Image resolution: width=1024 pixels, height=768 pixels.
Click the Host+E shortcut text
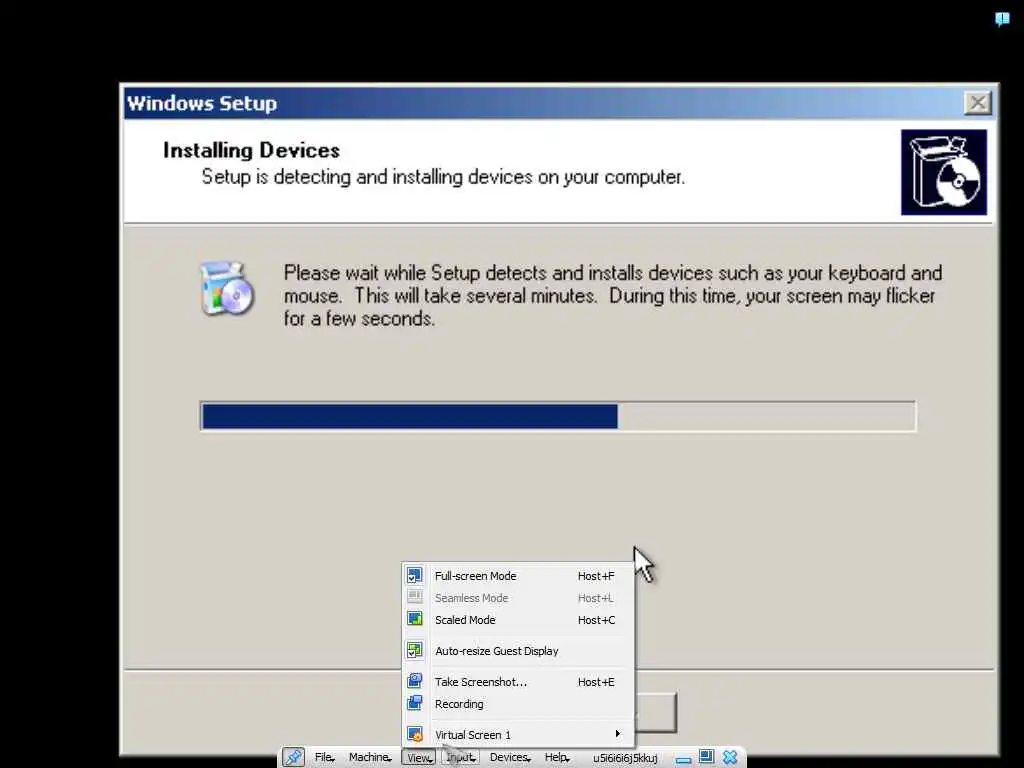pos(596,682)
